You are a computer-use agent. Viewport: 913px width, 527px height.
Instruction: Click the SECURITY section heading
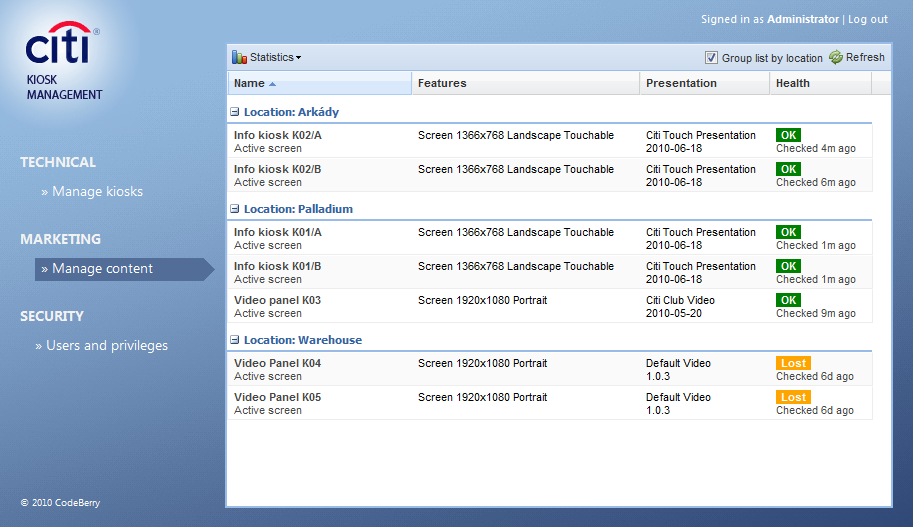point(52,316)
